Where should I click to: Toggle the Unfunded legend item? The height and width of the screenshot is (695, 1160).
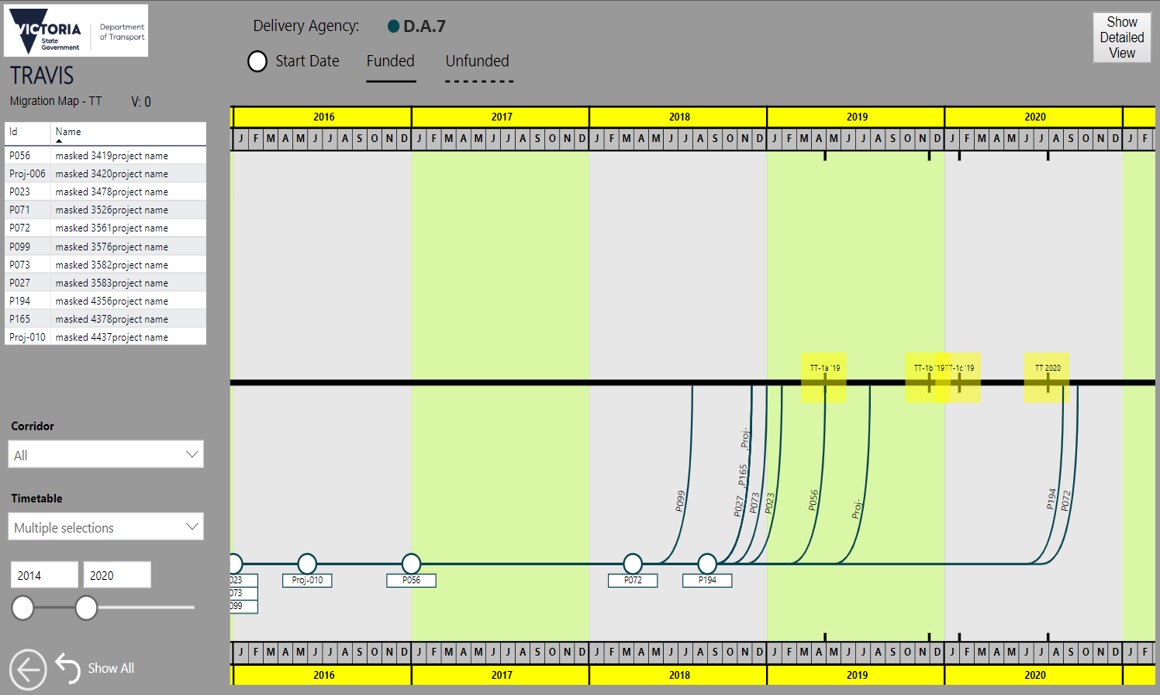coord(477,61)
